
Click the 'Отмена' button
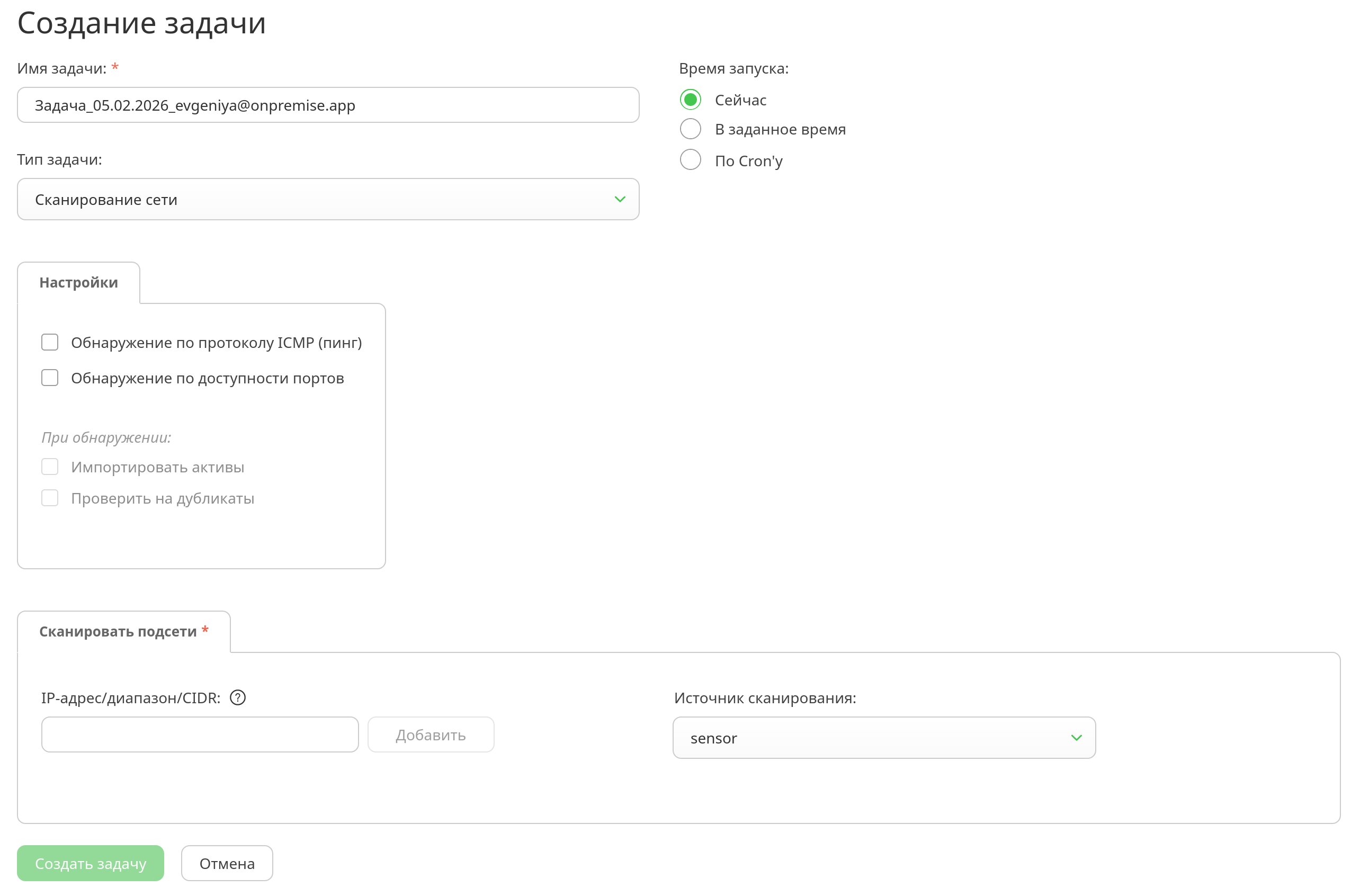pyautogui.click(x=227, y=863)
